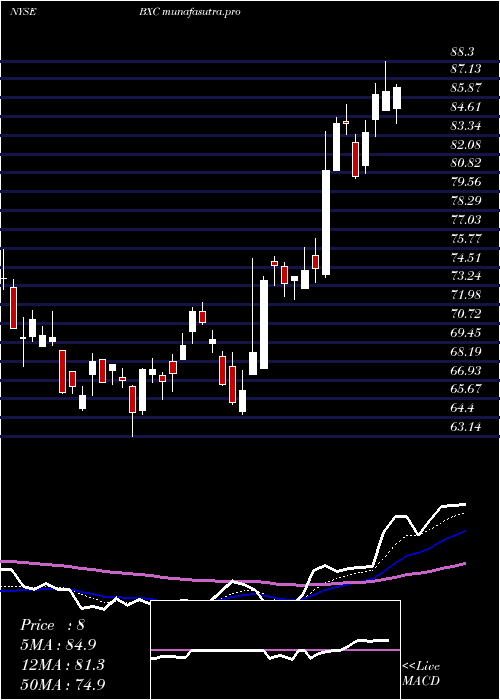Click the 73.24 price axis label
The height and width of the screenshot is (700, 500).
pos(467,276)
